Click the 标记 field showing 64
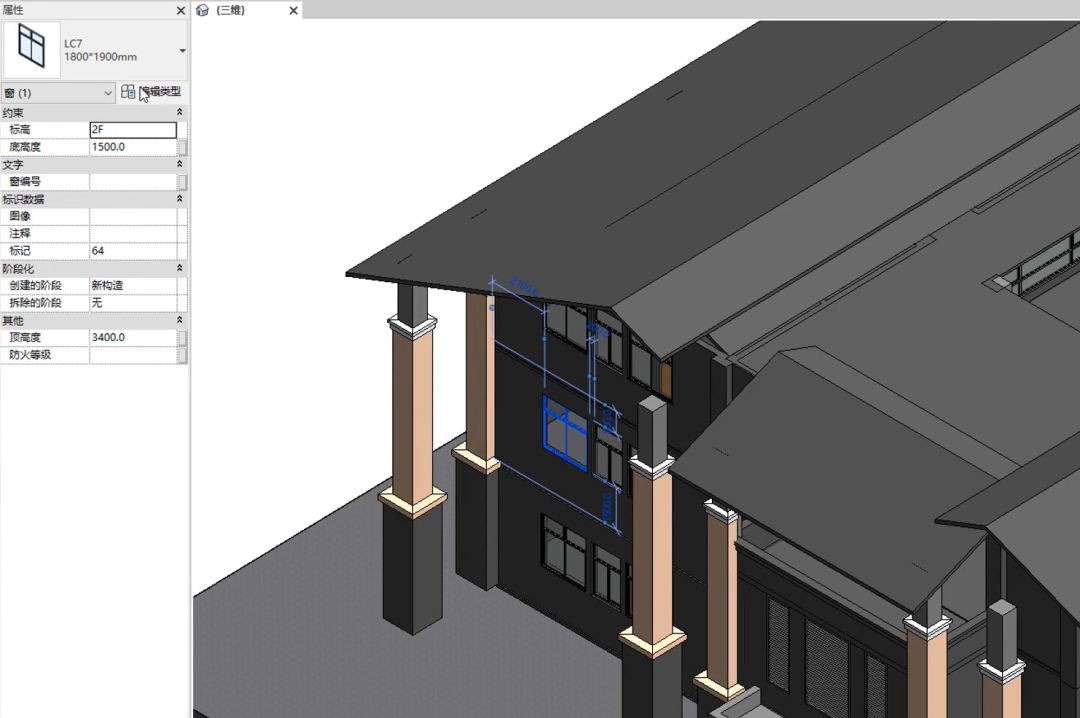 click(133, 251)
